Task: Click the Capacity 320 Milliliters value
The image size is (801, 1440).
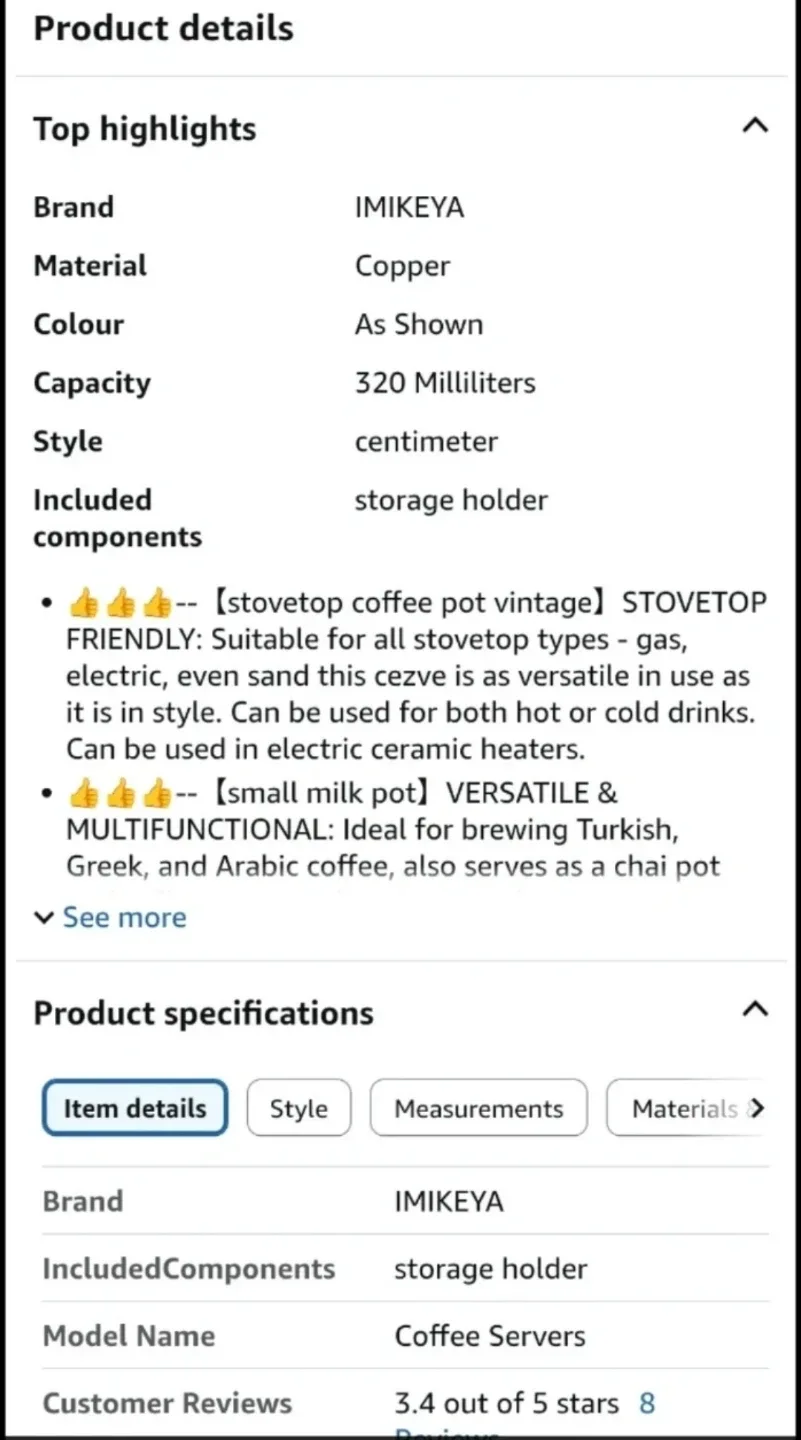Action: pos(444,382)
